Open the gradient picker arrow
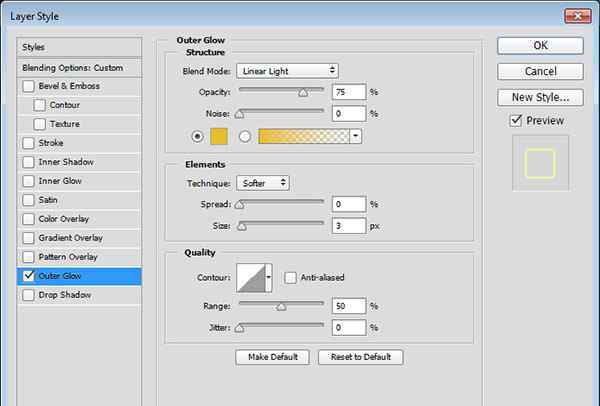 point(355,136)
